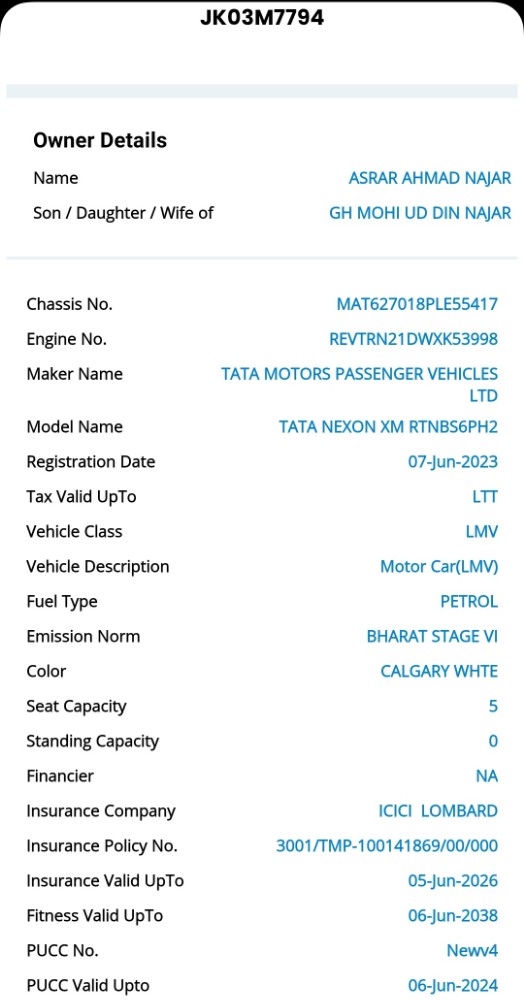This screenshot has height=1000, width=524.
Task: Select the LTT tax validity value
Action: pyautogui.click(x=484, y=497)
